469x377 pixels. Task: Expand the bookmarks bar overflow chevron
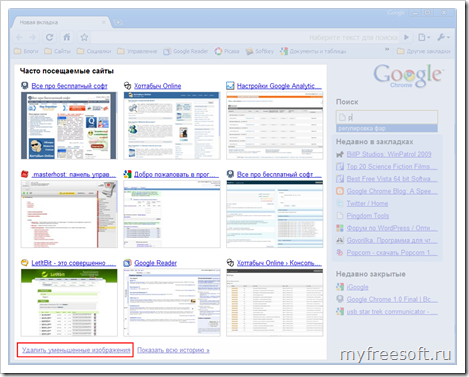coord(387,49)
